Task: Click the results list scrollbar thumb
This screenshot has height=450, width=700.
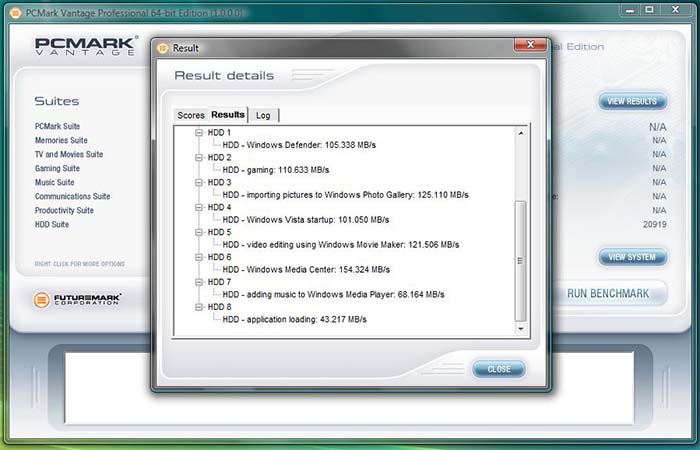Action: (521, 261)
